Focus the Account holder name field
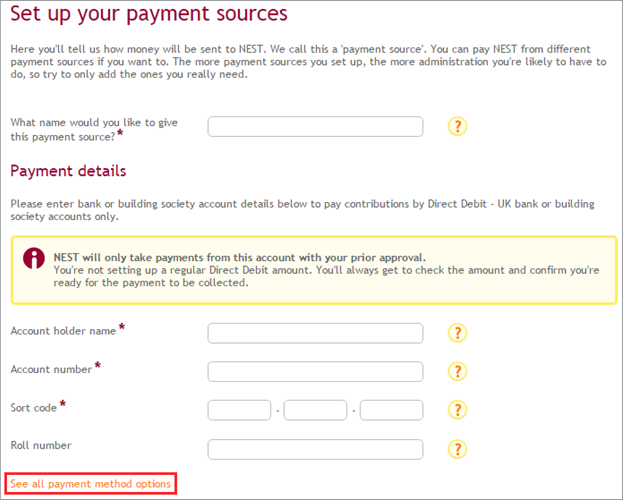623x500 pixels. click(x=315, y=333)
